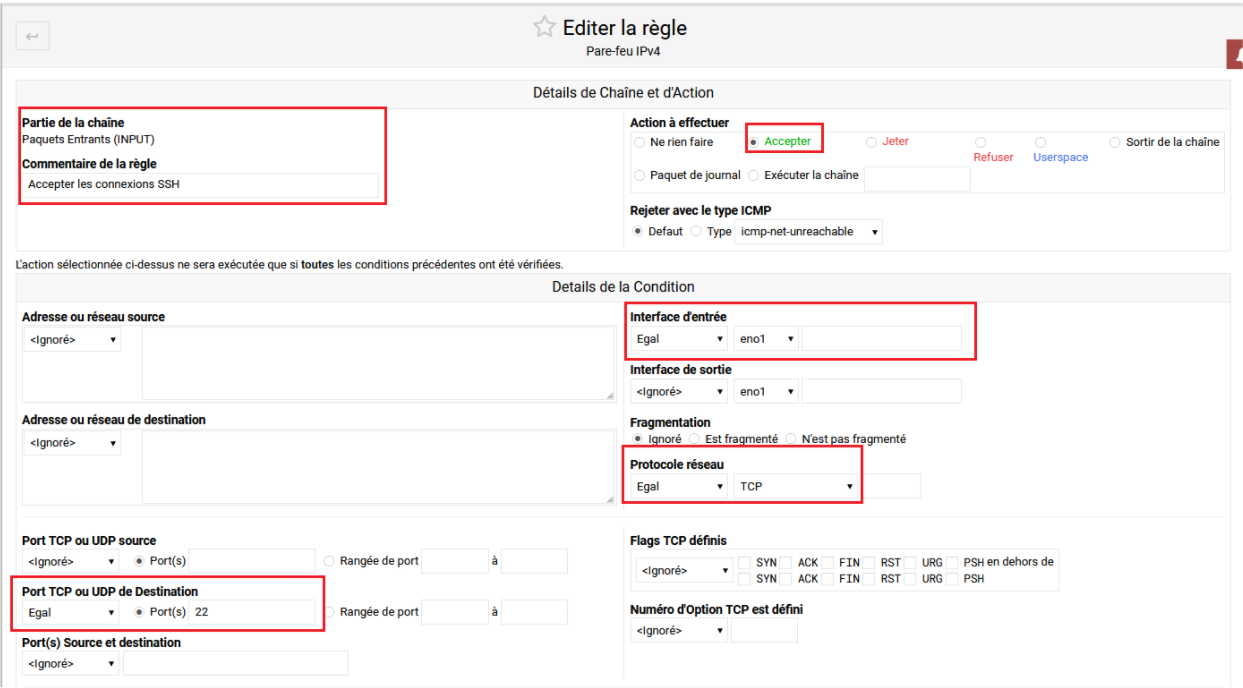Open the eno1 dropdown for Interface d'entrée
The width and height of the screenshot is (1243, 688).
[x=766, y=338]
